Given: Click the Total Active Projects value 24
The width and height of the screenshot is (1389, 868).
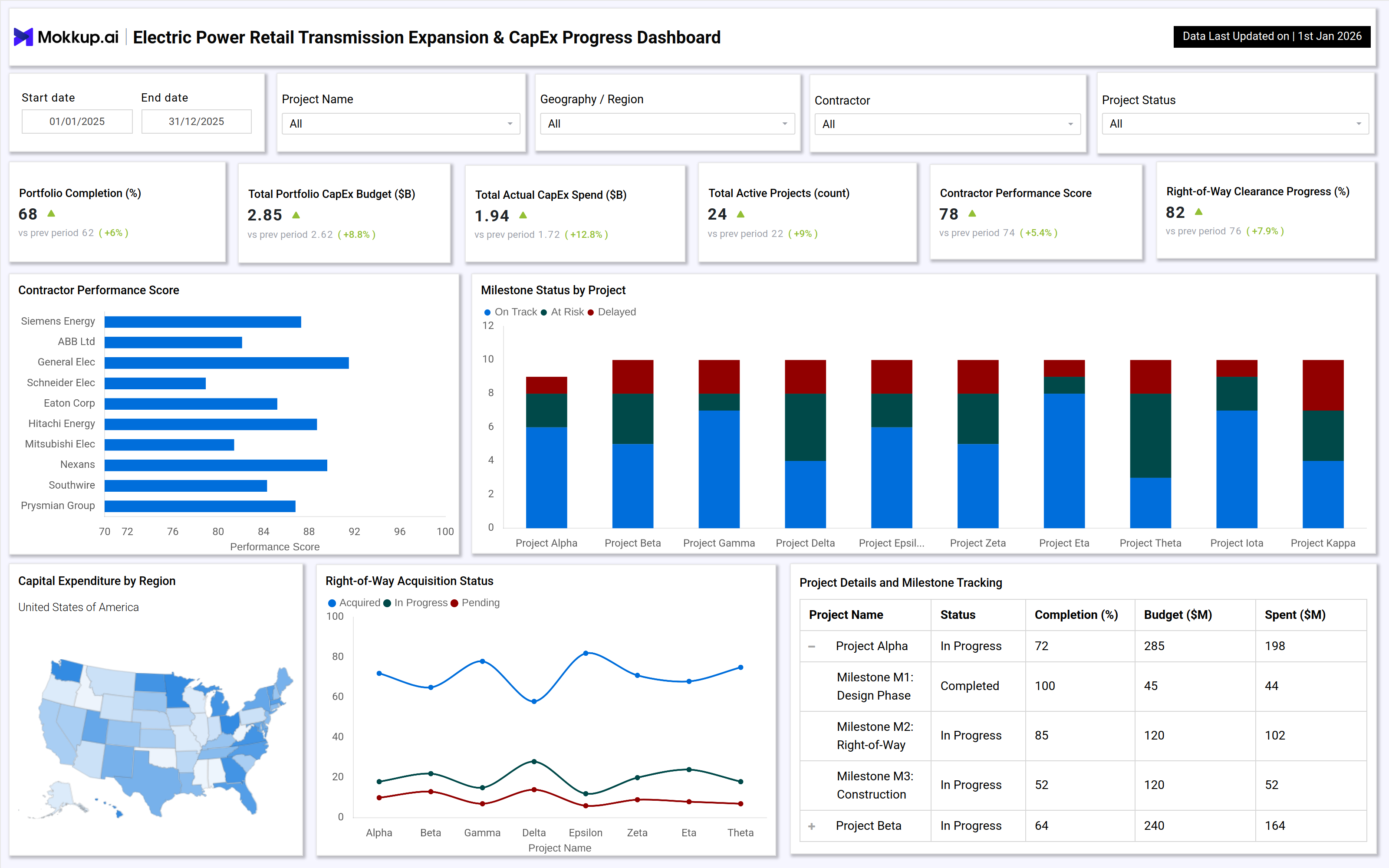Looking at the screenshot, I should tap(717, 215).
